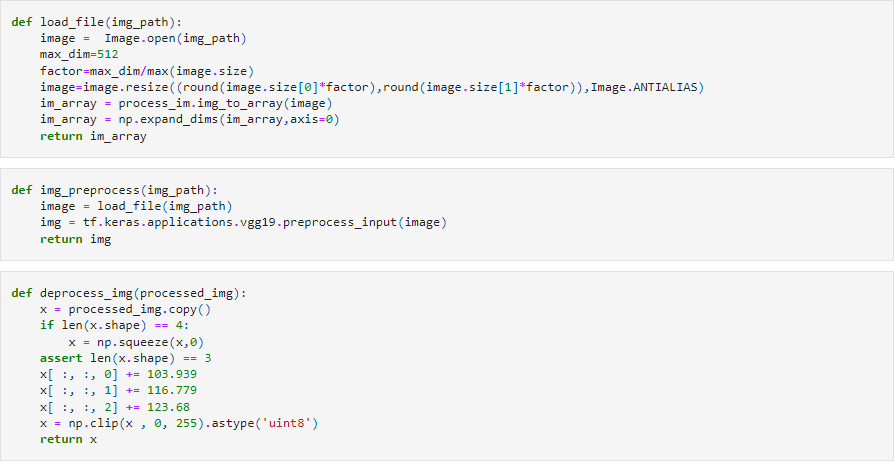Screen dimensions: 894x462
Task: Click the assert len(x.shape) == 3 line
Action: pyautogui.click(x=125, y=357)
